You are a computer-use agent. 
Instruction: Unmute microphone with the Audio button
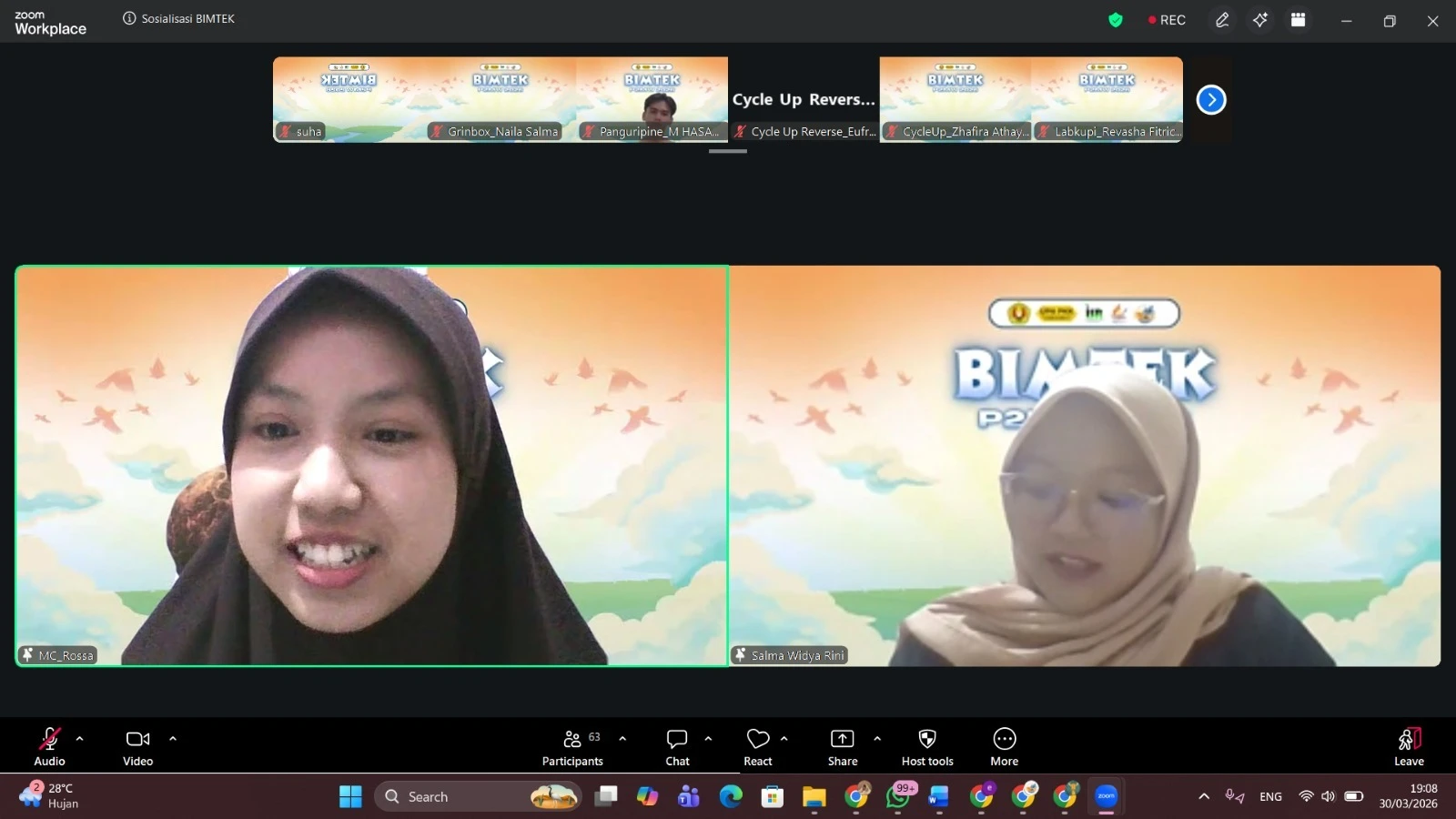coord(49,746)
